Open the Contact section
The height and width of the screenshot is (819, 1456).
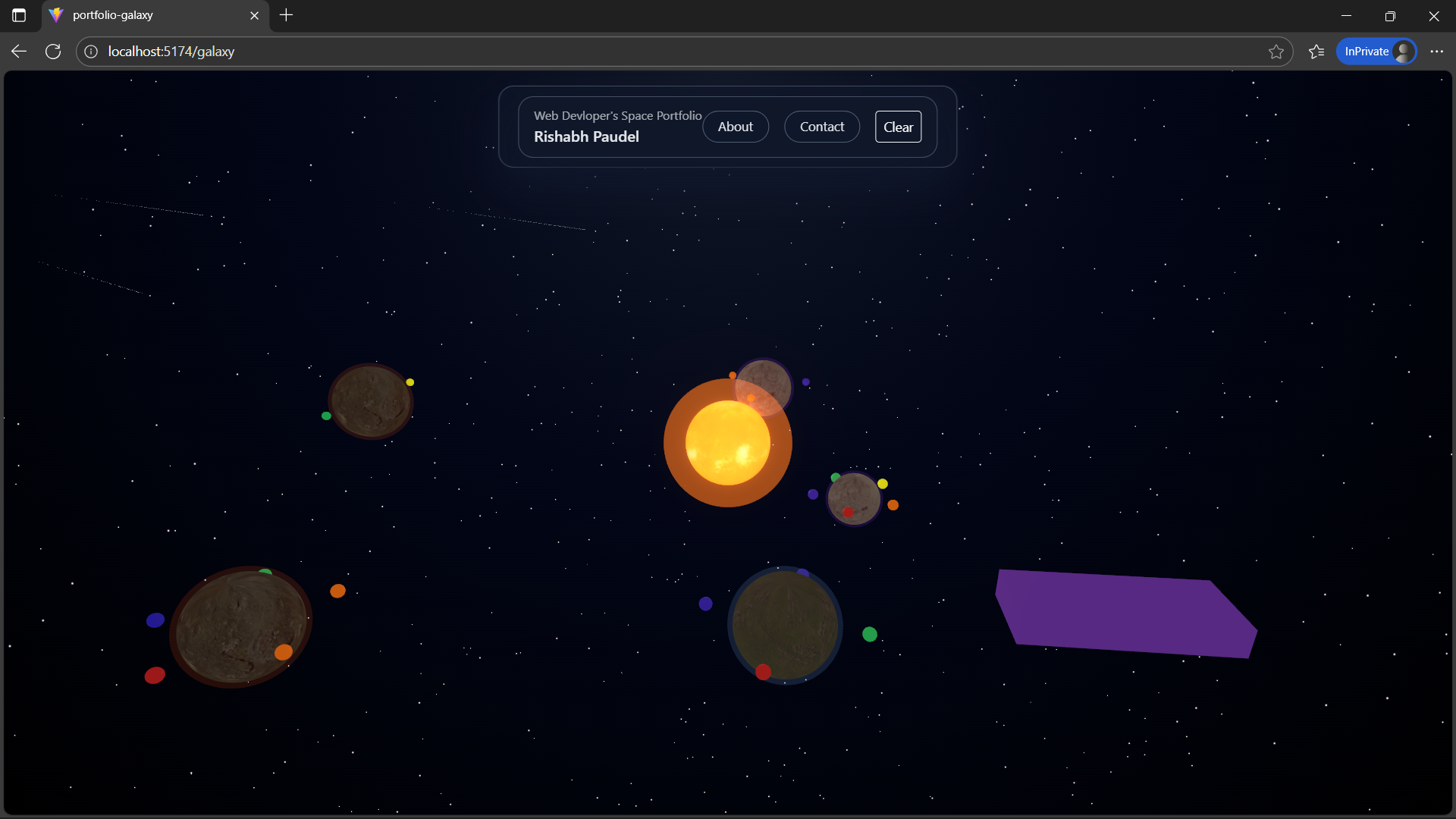point(821,127)
